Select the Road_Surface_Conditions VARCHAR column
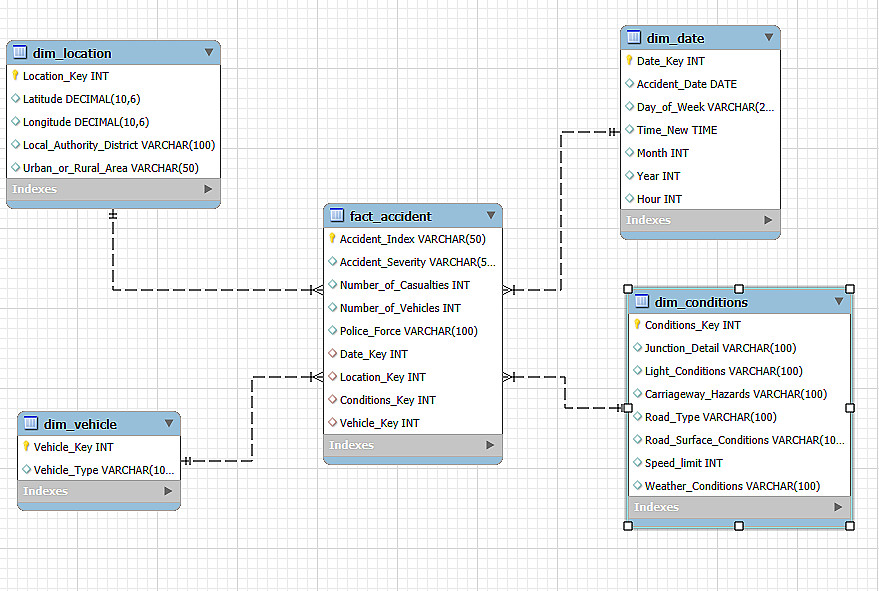 click(739, 440)
